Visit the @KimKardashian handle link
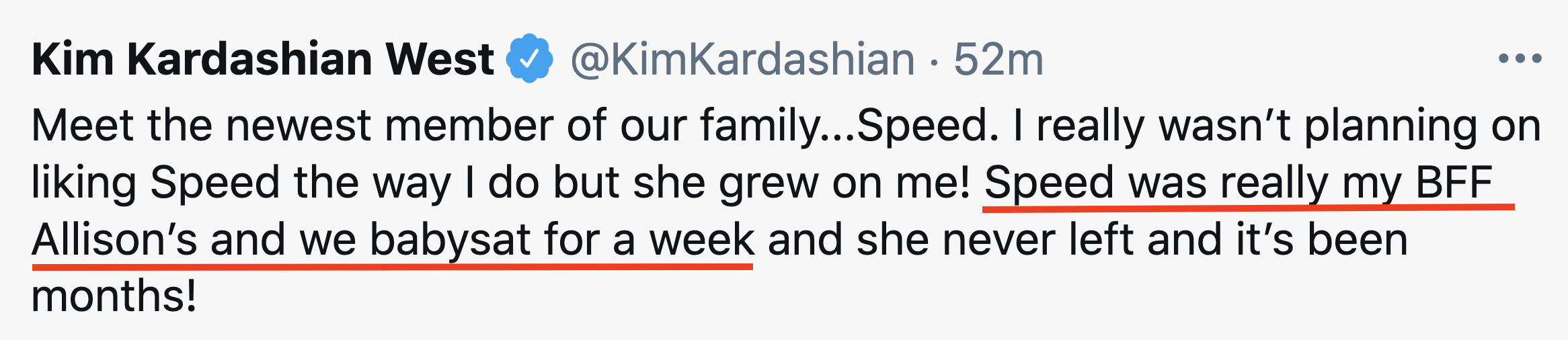Image resolution: width=1568 pixels, height=340 pixels. [743, 60]
